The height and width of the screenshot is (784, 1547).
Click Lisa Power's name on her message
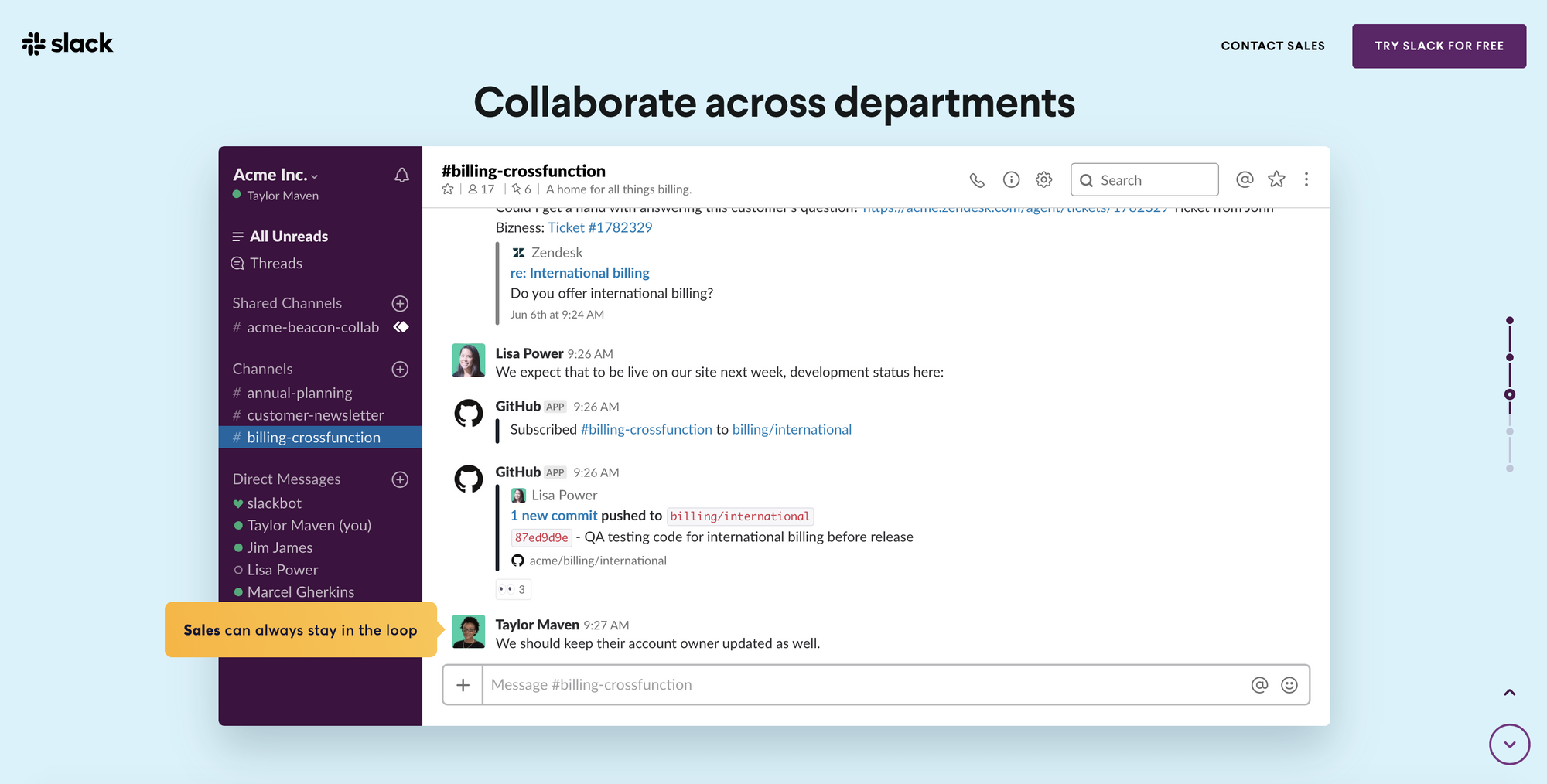click(x=529, y=353)
